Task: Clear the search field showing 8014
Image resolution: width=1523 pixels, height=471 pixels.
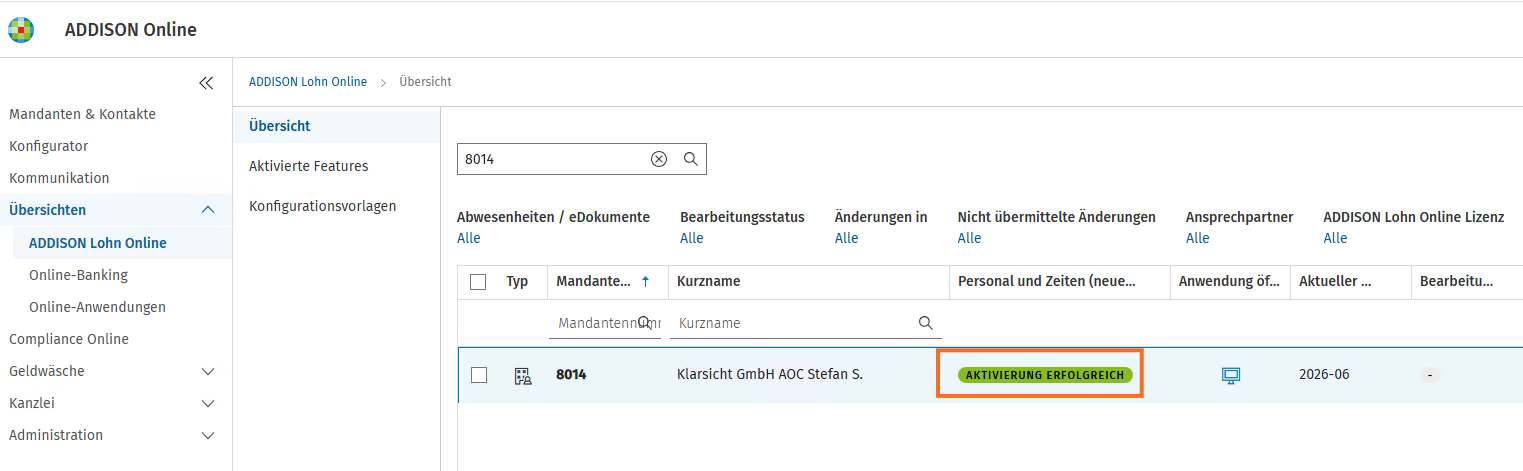Action: click(x=658, y=159)
